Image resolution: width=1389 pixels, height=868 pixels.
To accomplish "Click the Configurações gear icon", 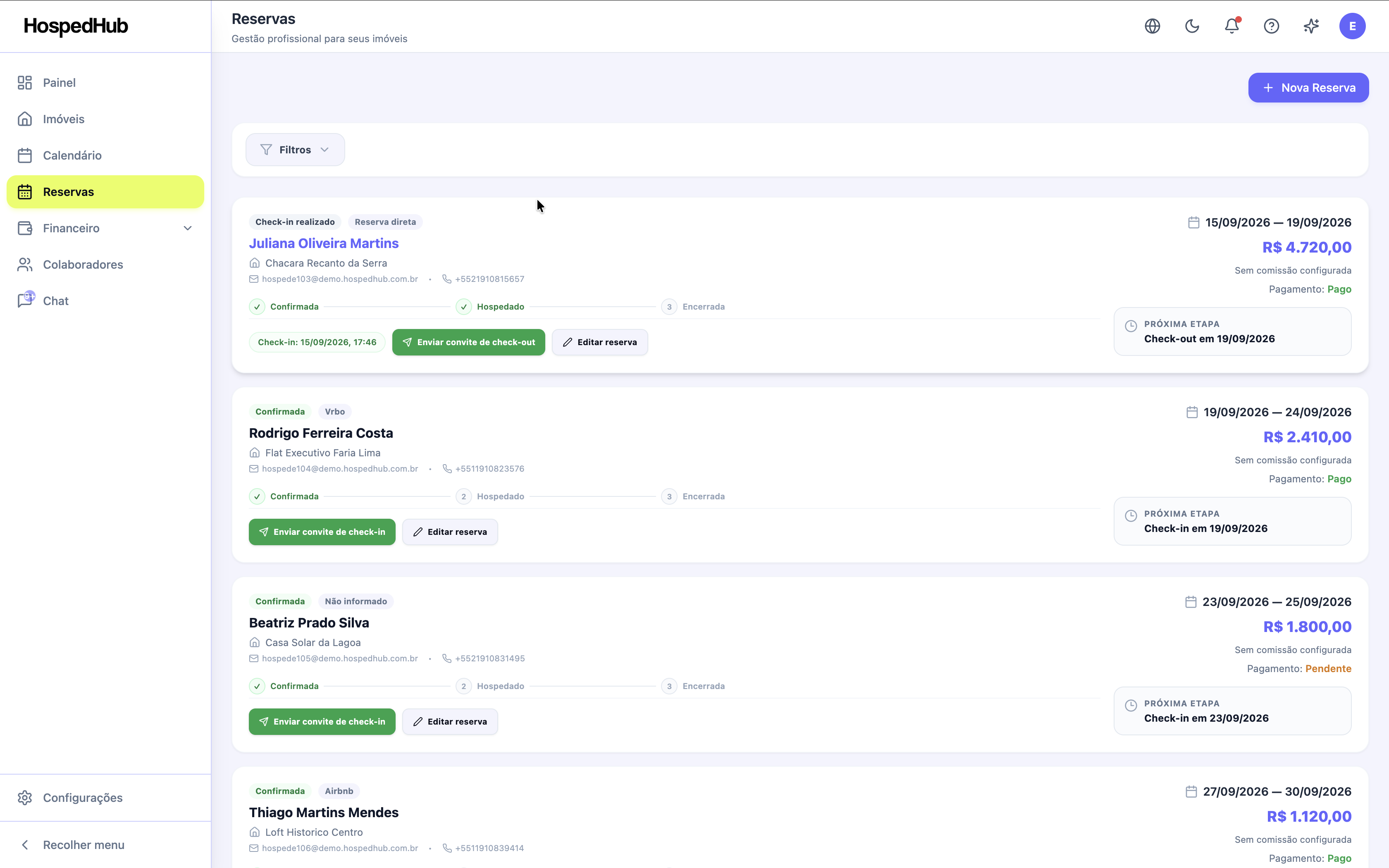I will [25, 798].
